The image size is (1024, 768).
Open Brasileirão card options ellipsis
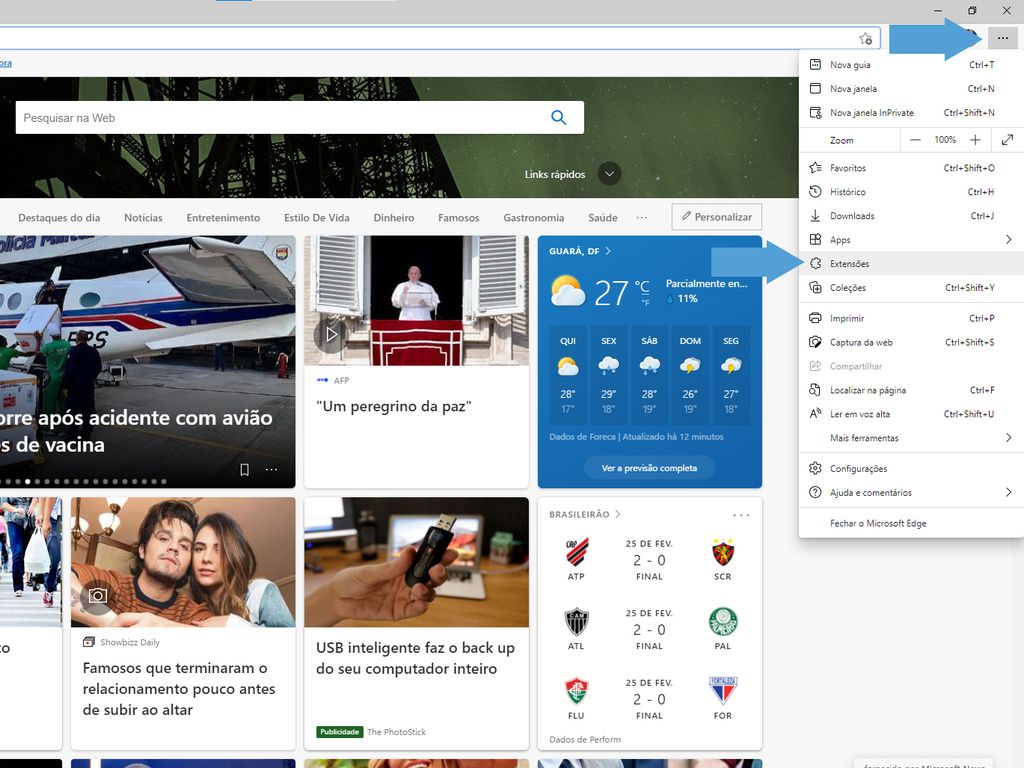coord(741,515)
